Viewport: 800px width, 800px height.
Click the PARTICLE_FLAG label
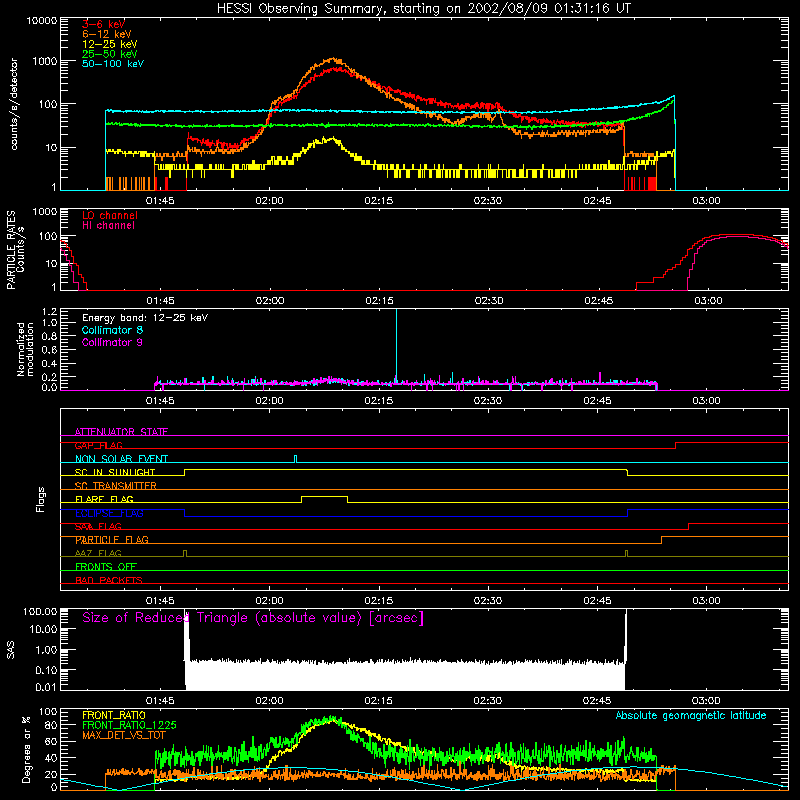click(112, 539)
